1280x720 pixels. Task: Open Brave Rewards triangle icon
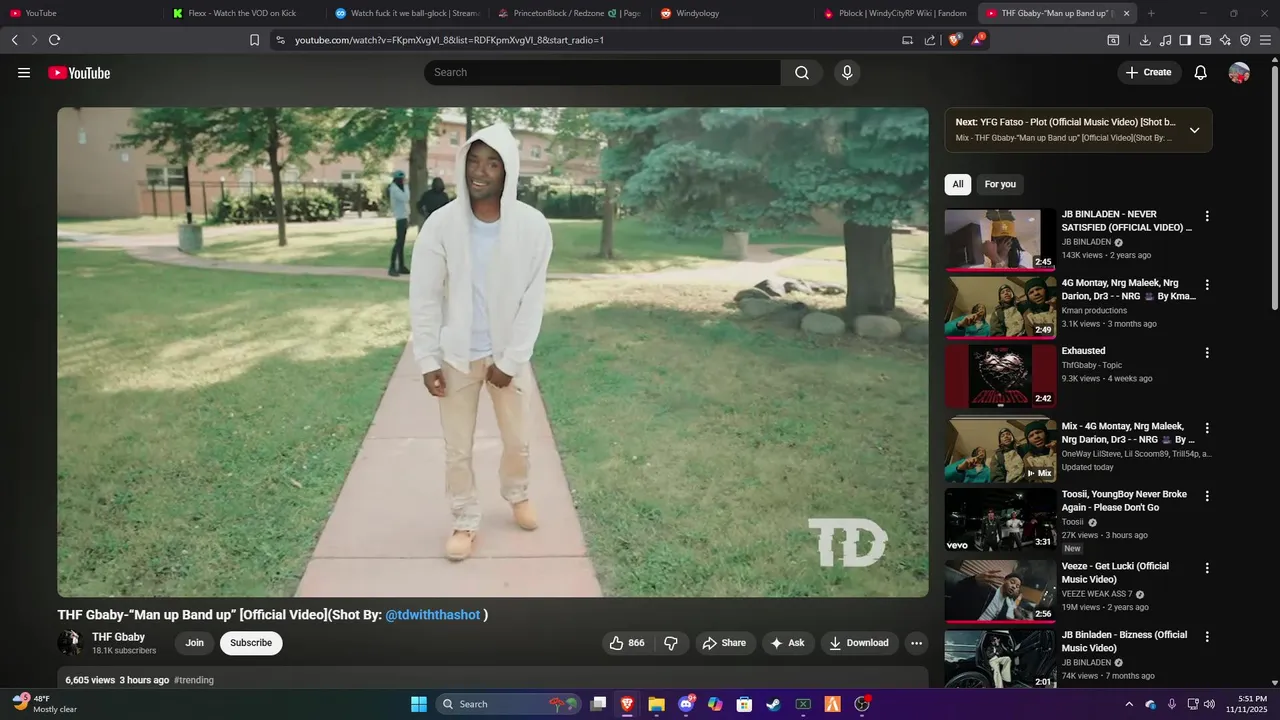click(x=977, y=40)
